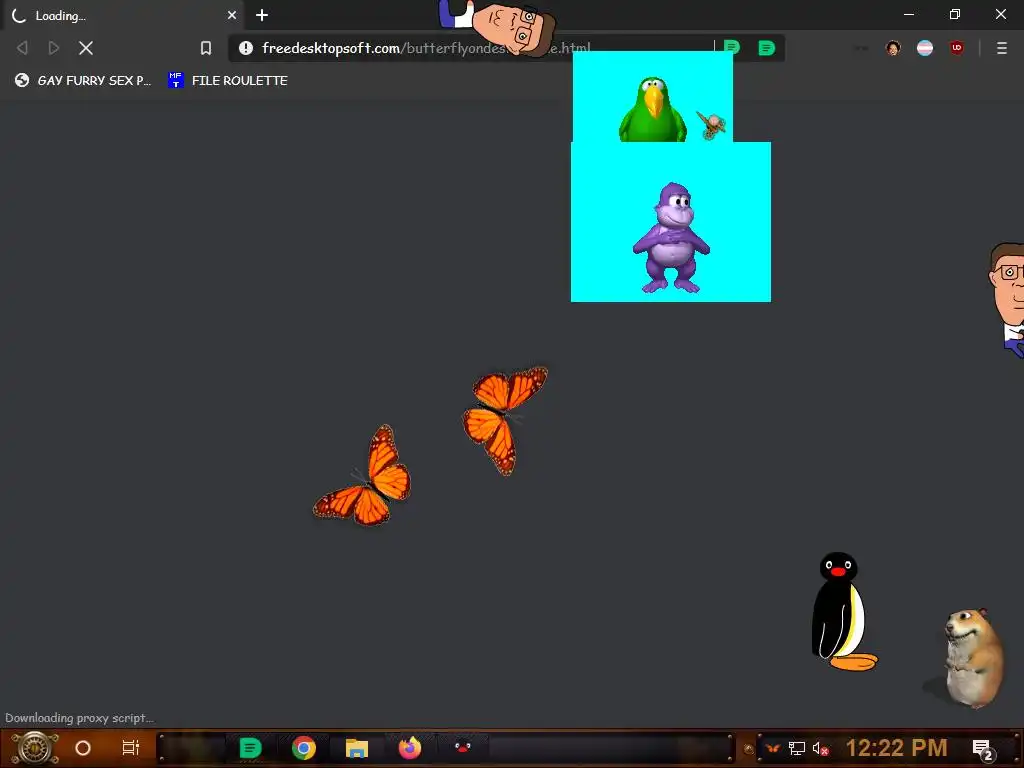Open the Action Center notifications icon
This screenshot has width=1024, height=768.
[982, 749]
